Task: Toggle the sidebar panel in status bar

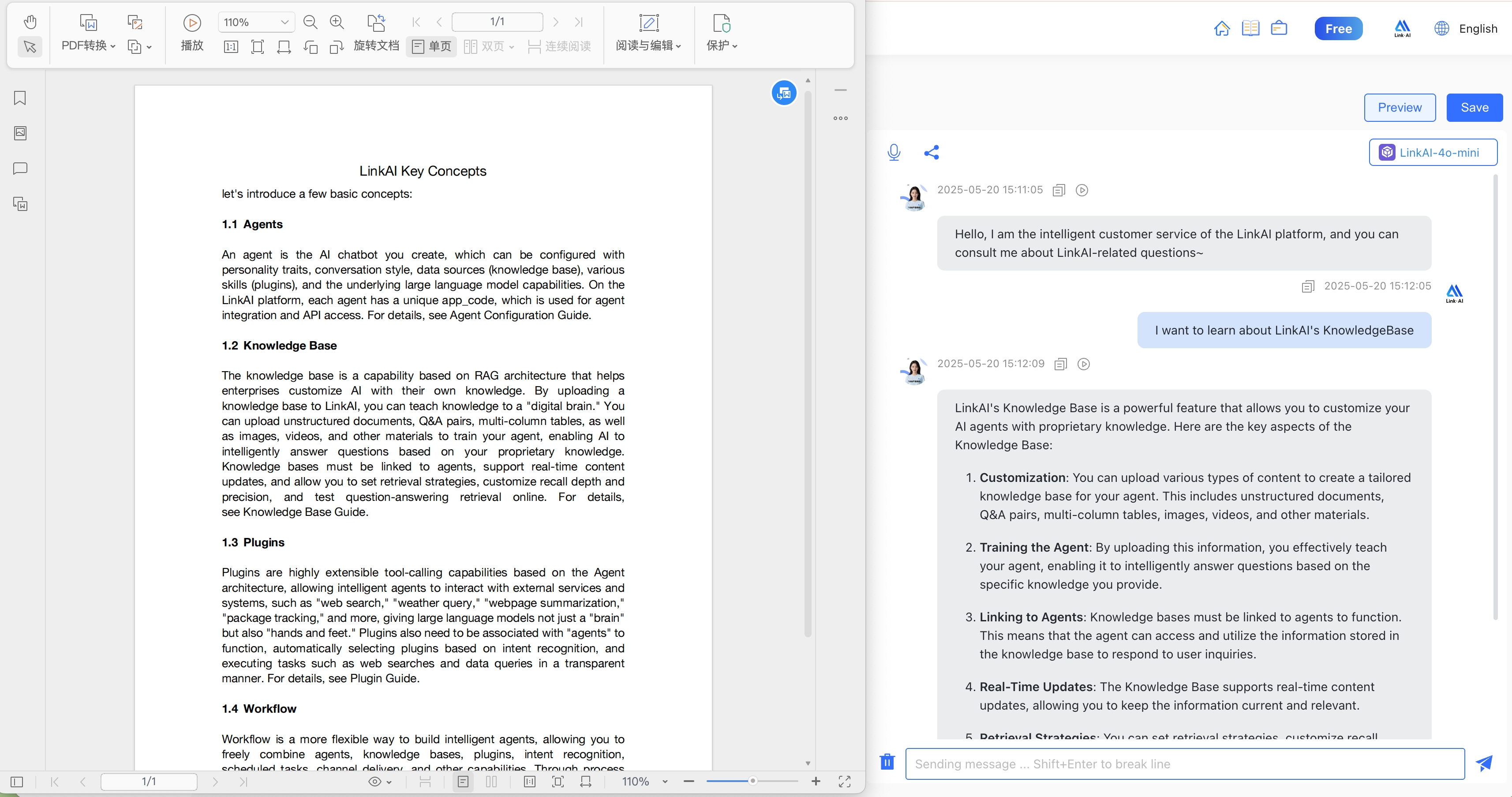Action: (x=17, y=782)
